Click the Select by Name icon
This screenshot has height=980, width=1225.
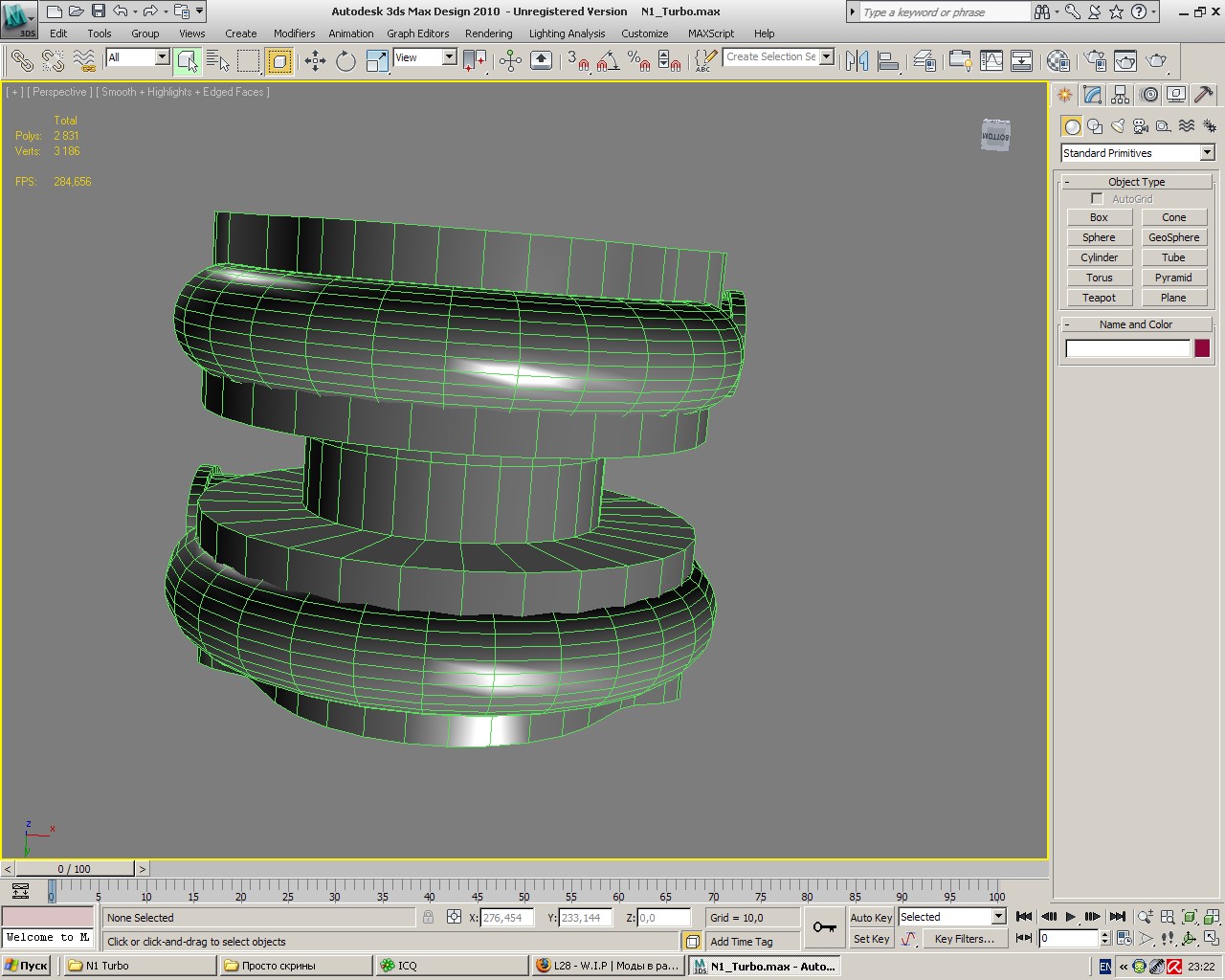tap(218, 61)
